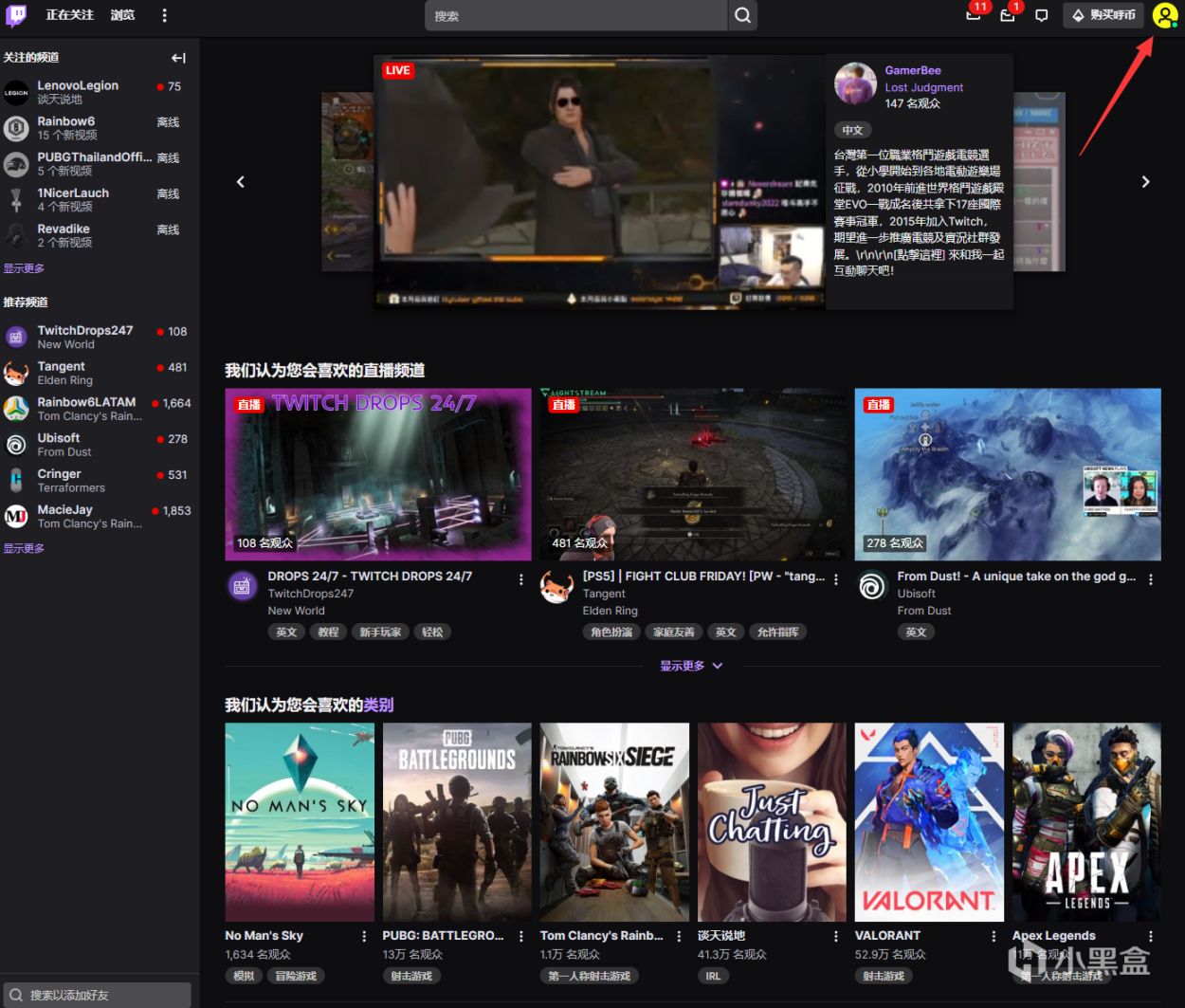Select the 英文 tag under TwitchDrops247 stream

[x=286, y=632]
